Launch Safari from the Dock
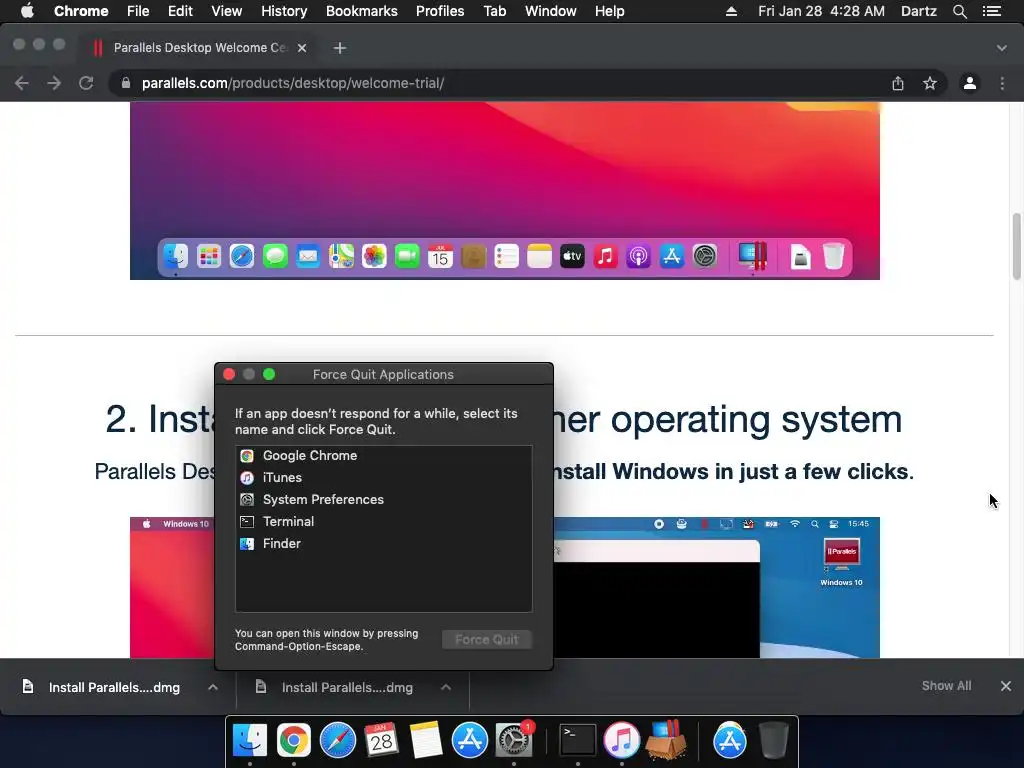Viewport: 1024px width, 768px height. [x=338, y=741]
